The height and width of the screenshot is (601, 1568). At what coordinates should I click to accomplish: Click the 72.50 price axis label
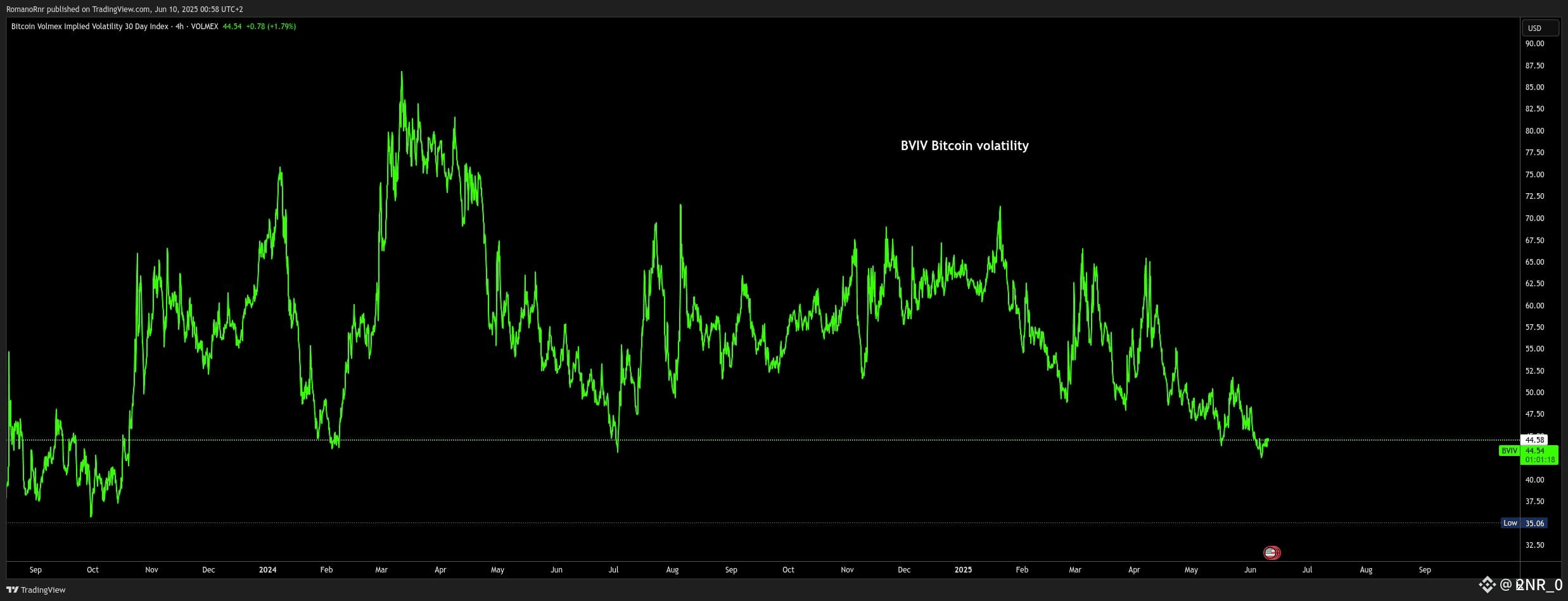click(x=1534, y=196)
